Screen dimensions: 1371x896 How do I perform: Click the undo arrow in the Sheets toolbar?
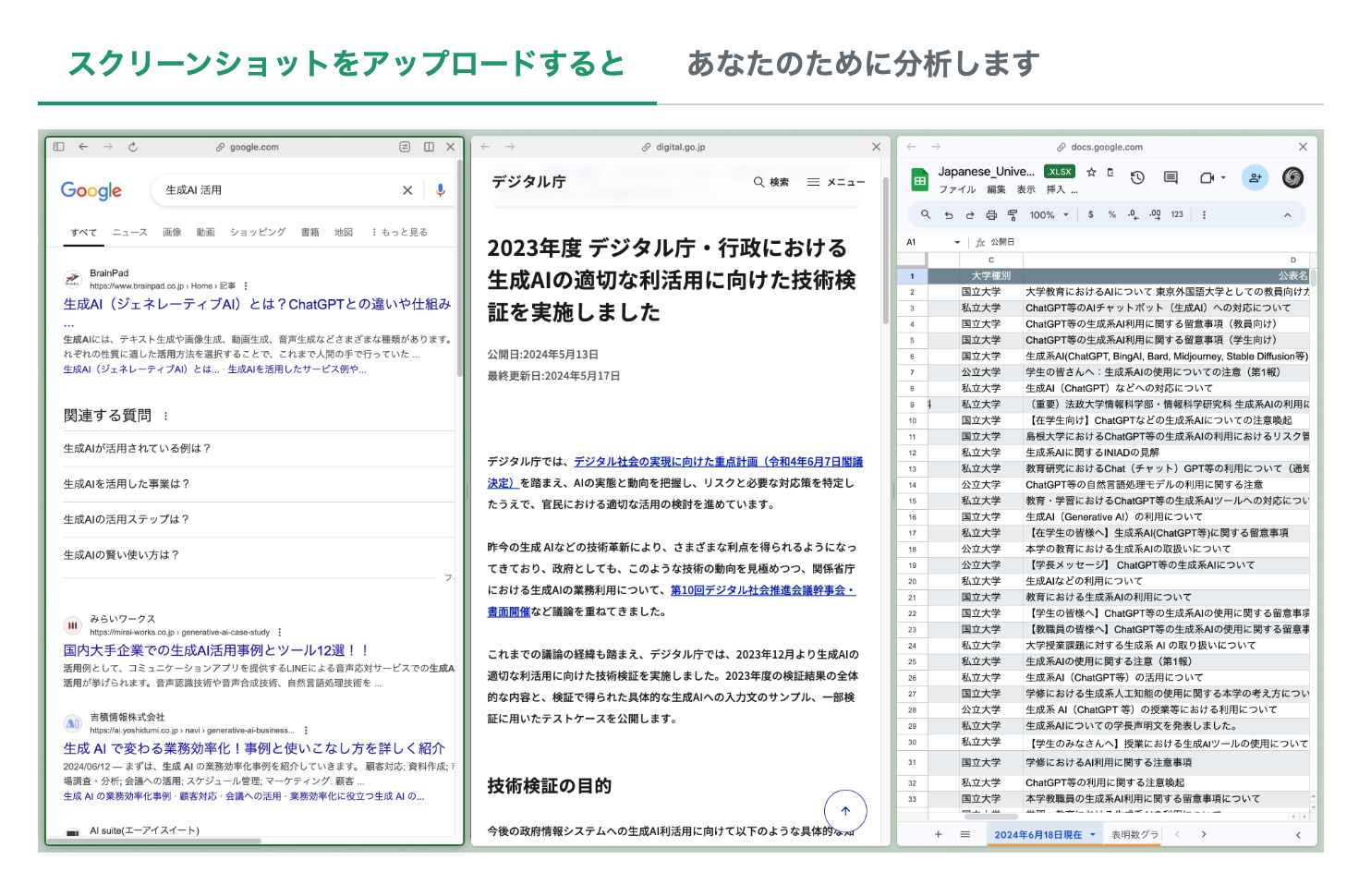coord(948,214)
